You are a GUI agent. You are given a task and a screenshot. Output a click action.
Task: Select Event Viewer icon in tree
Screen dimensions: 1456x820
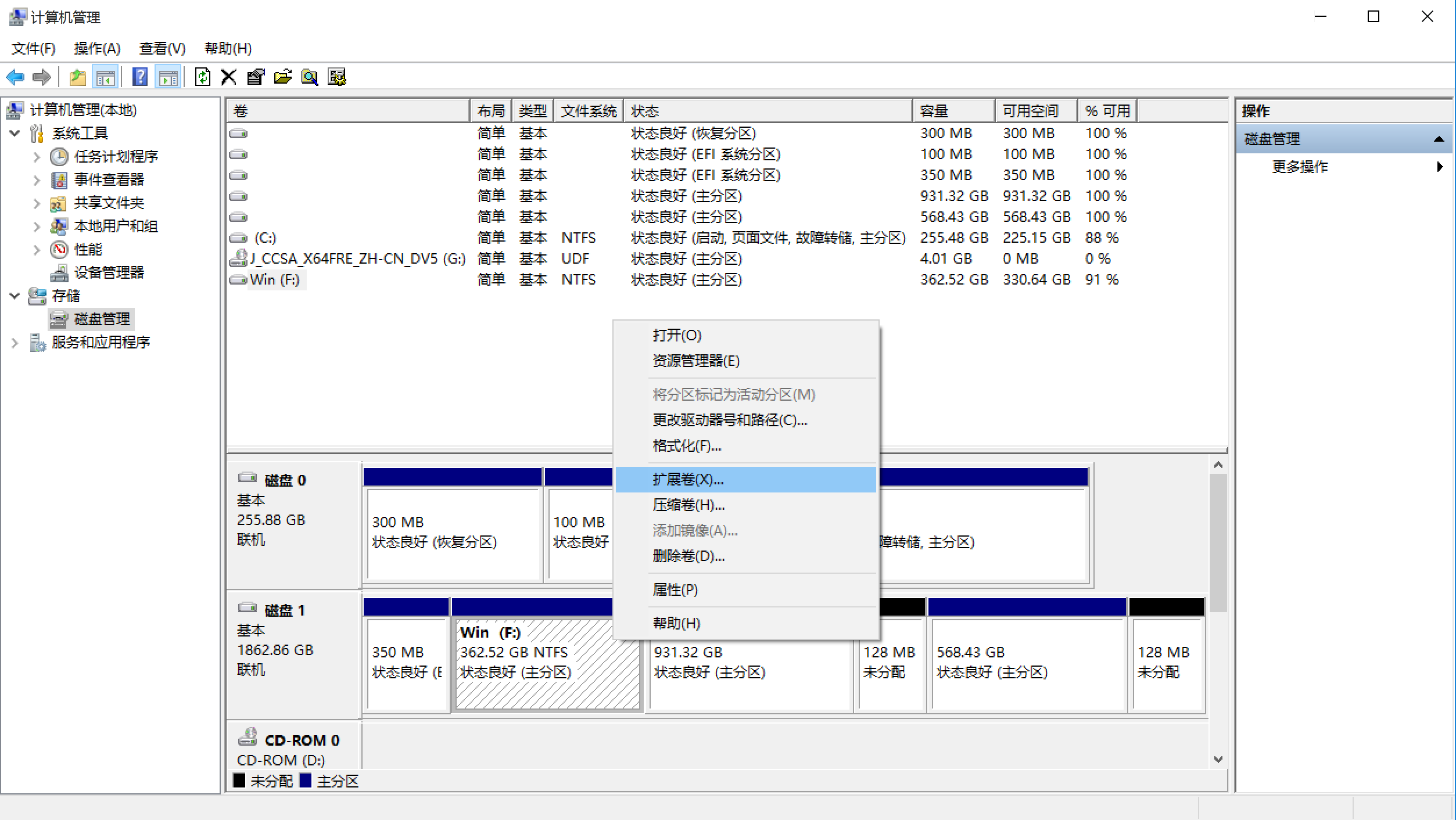[x=59, y=180]
